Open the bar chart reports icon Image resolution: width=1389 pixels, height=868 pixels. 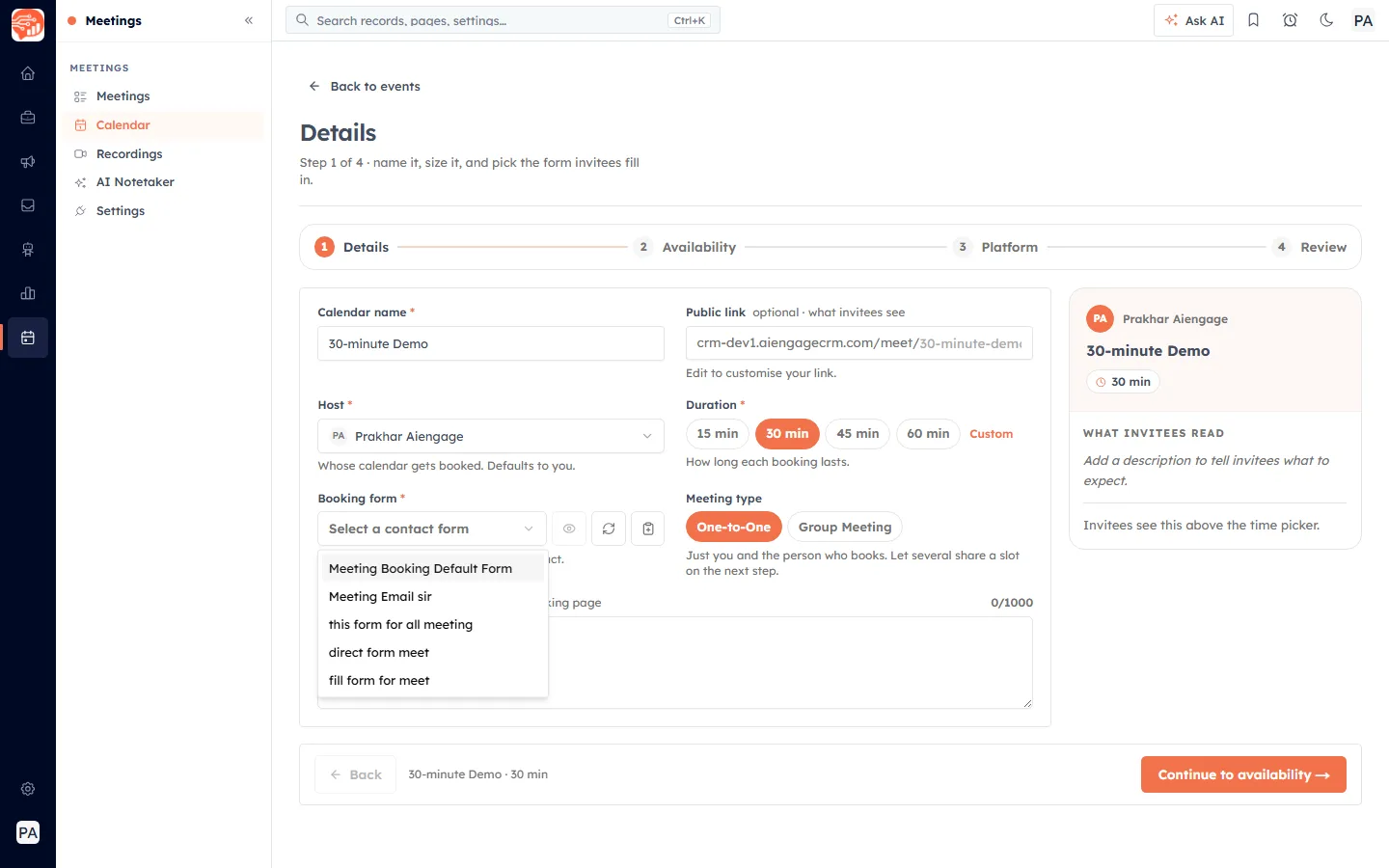click(28, 293)
